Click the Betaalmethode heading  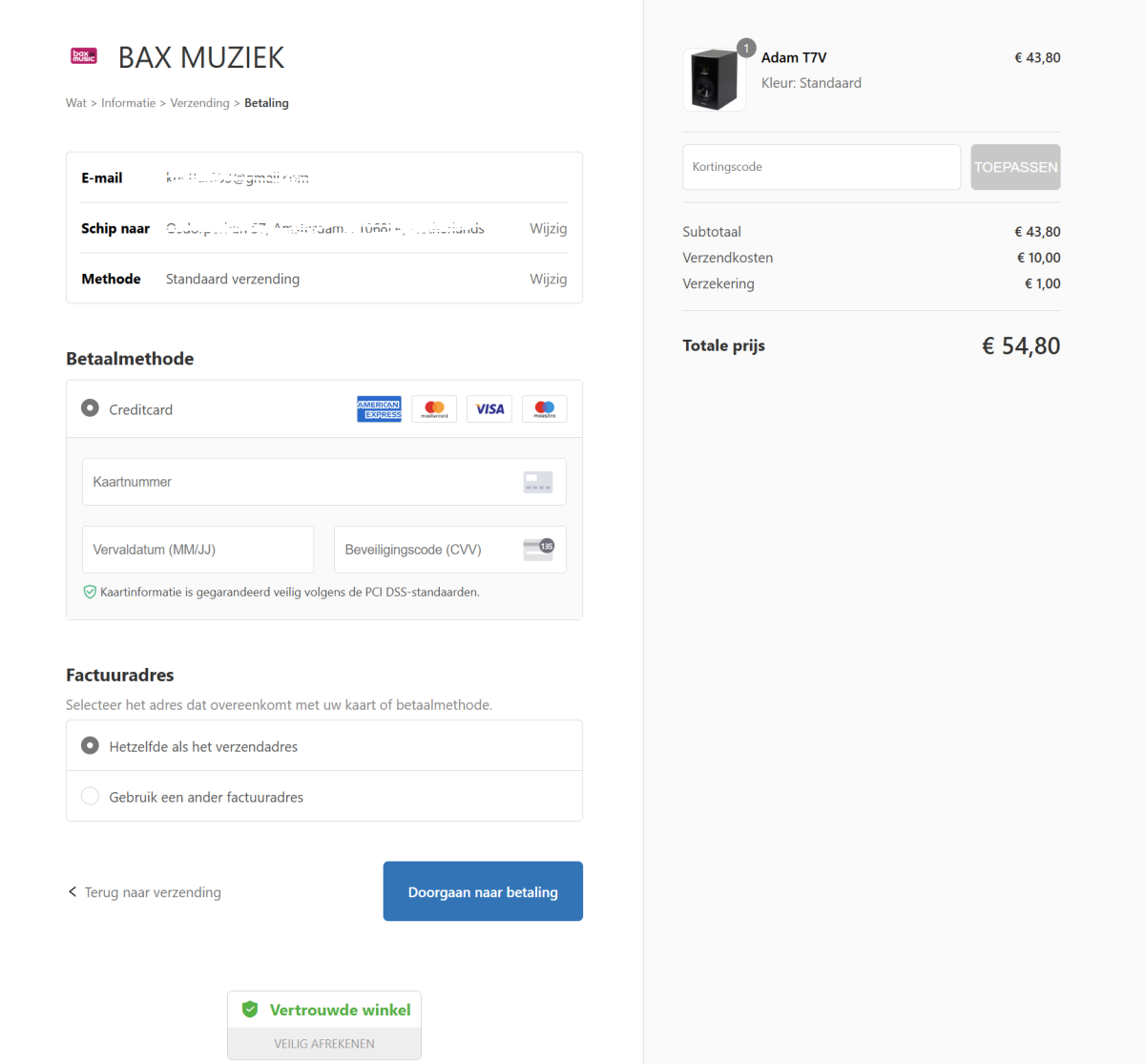tap(130, 359)
